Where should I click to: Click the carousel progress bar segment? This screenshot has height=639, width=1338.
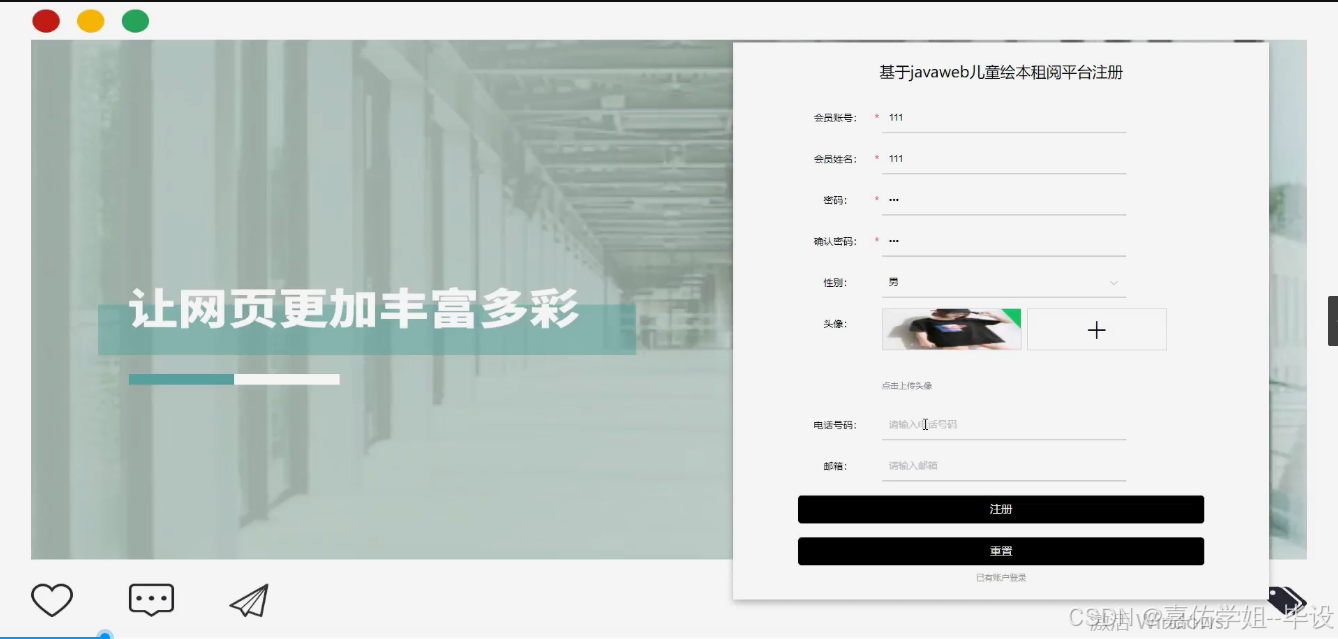[181, 379]
